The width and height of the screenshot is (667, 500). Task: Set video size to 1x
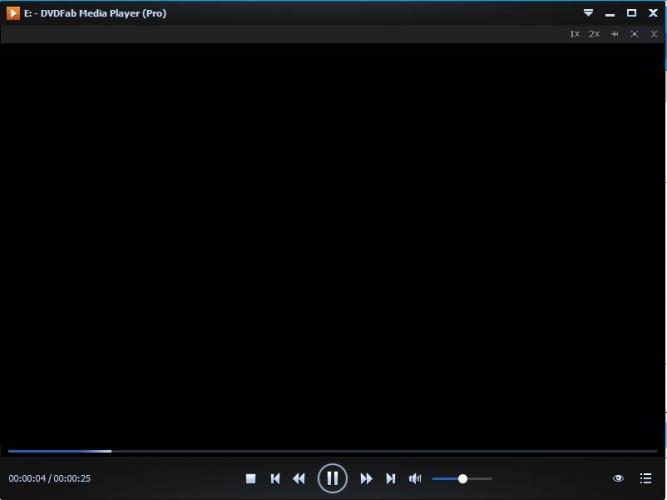pyautogui.click(x=575, y=34)
